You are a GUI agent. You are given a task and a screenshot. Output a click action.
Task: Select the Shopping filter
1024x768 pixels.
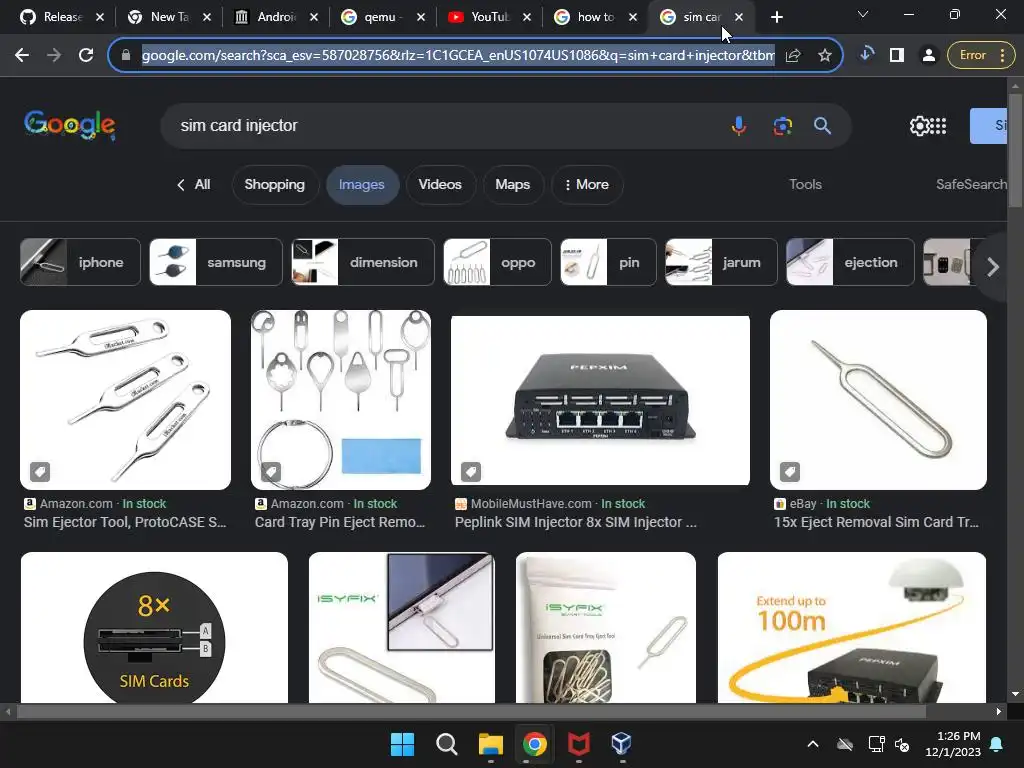coord(274,185)
